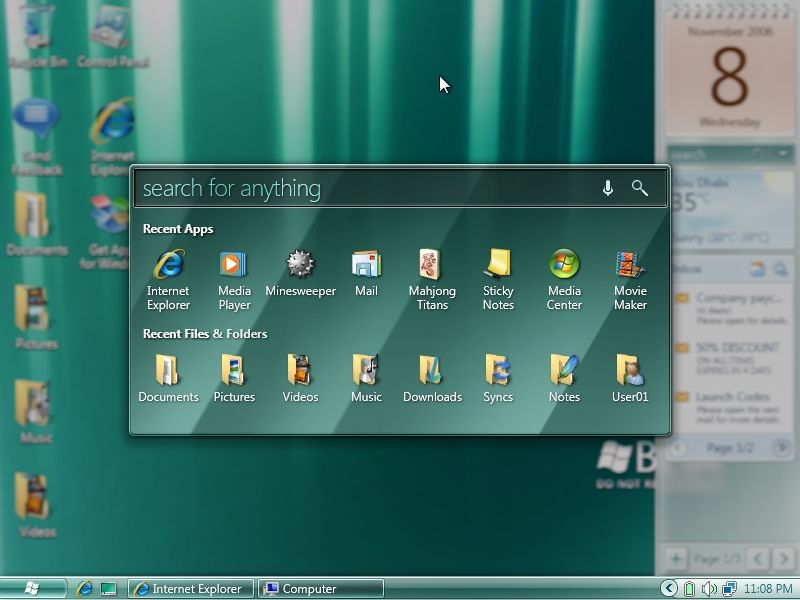Open Internet Explorer from Recent Apps
The width and height of the screenshot is (800, 600).
pyautogui.click(x=168, y=280)
